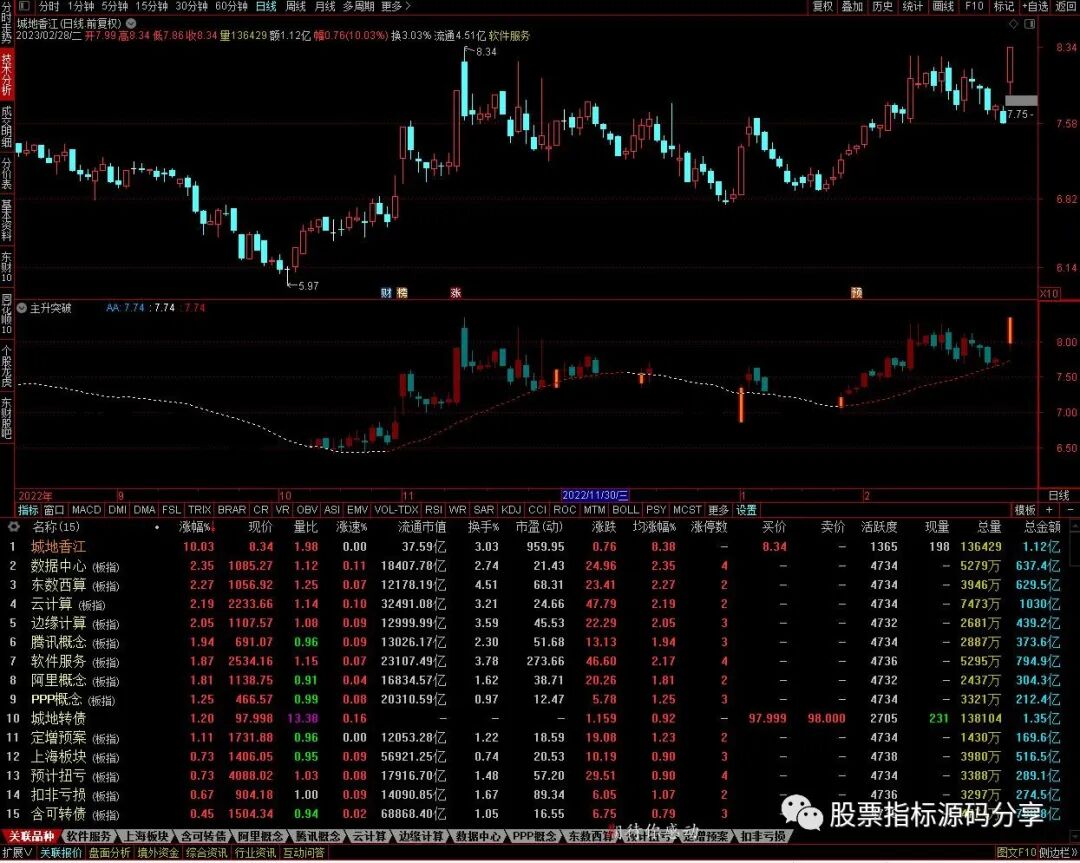
Task: Click the 模板 template button
Action: point(1025,510)
